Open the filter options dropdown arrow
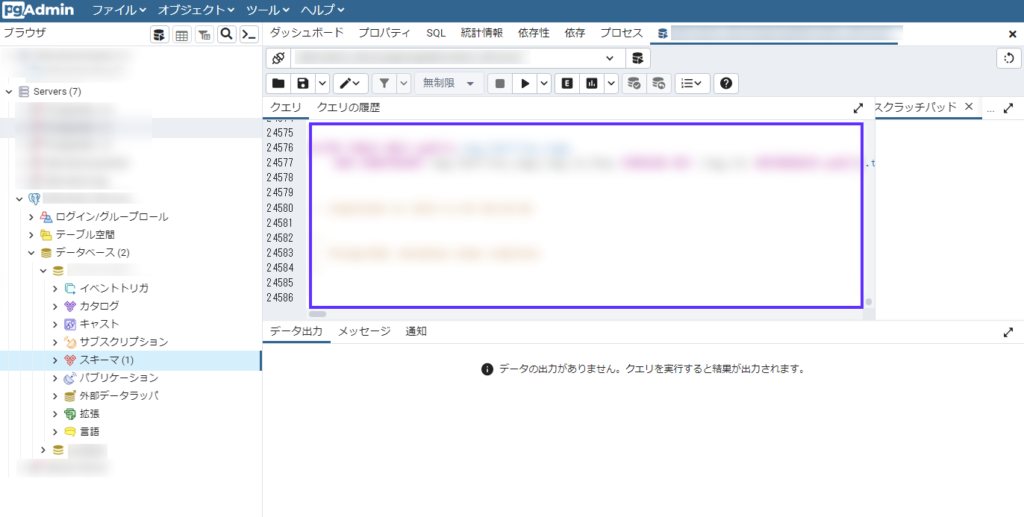 click(x=404, y=84)
